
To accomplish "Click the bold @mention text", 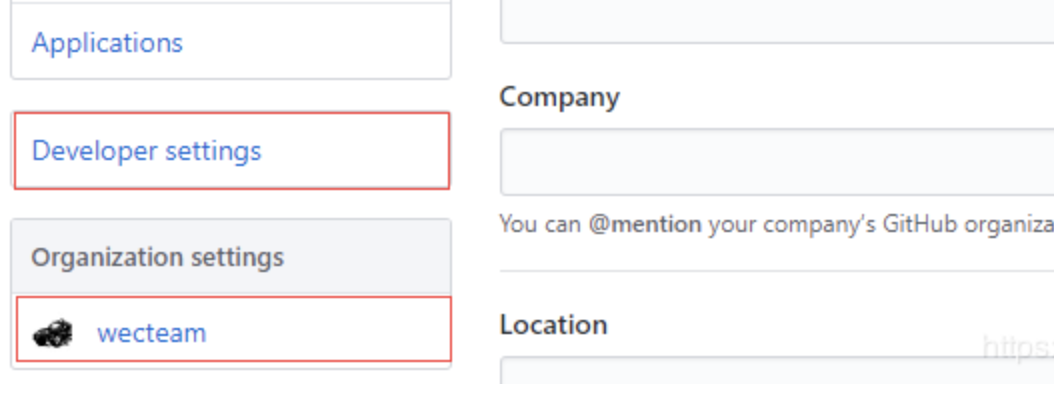I will coord(645,224).
